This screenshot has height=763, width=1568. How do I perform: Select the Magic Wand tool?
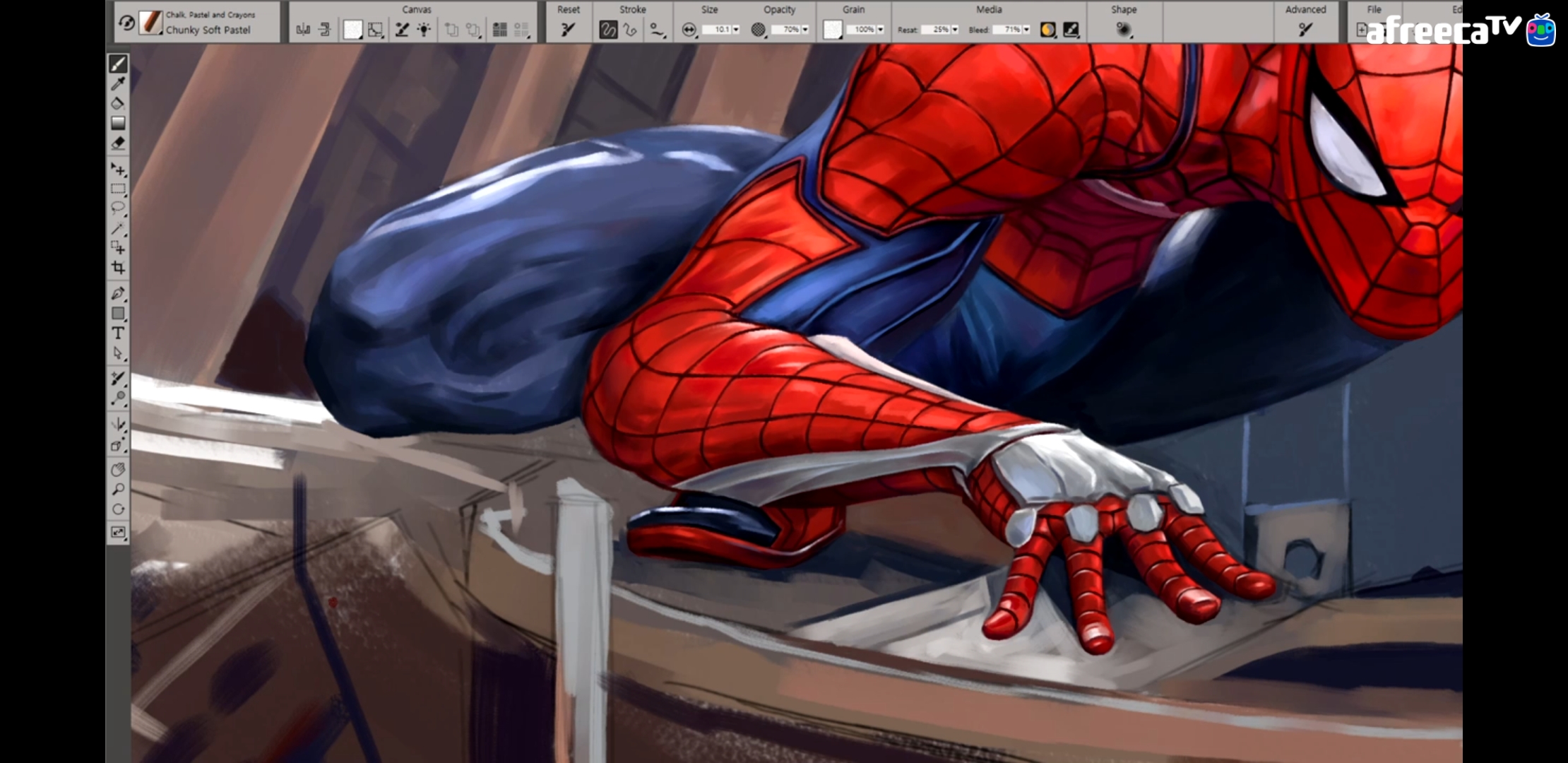(x=118, y=228)
